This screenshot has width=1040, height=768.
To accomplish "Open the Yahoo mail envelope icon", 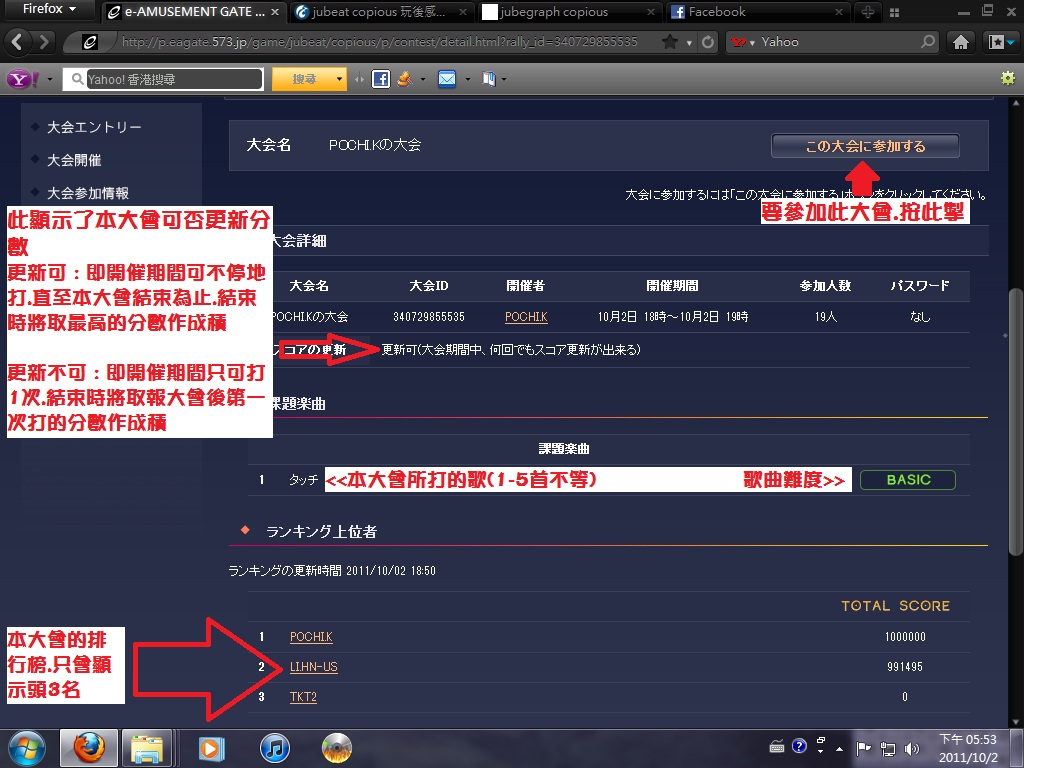I will tap(447, 79).
